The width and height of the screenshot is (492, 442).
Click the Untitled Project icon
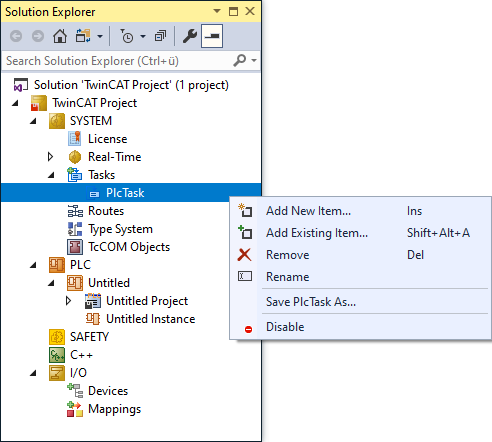tap(93, 301)
